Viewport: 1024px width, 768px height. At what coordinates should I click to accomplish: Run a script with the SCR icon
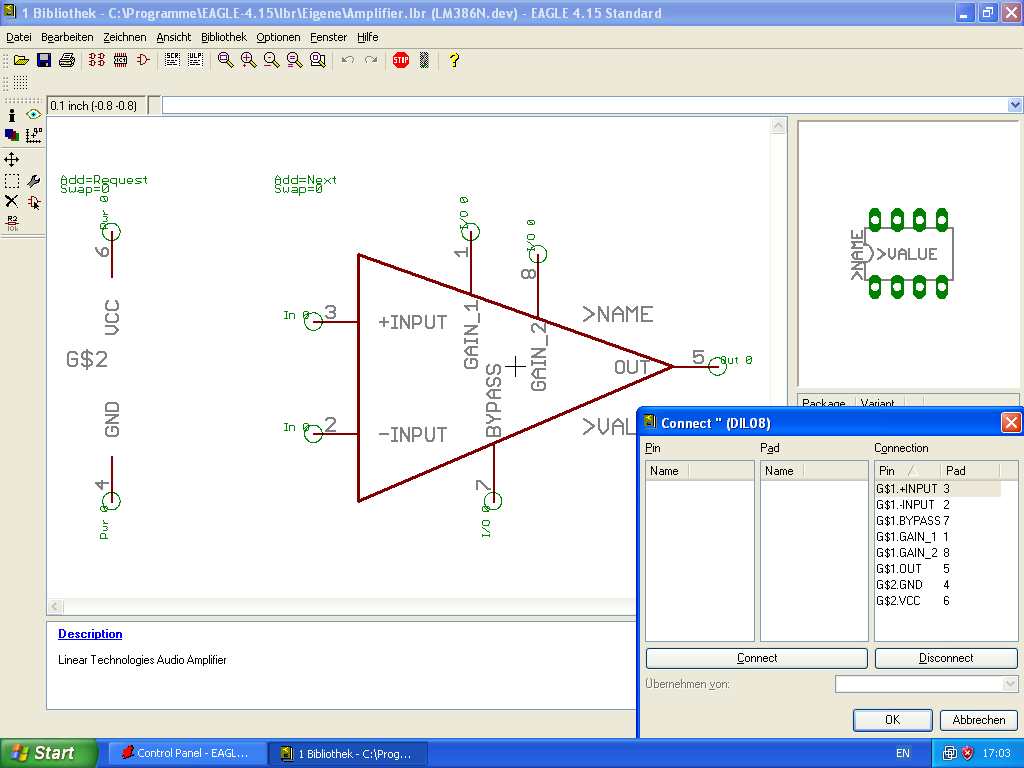[172, 60]
